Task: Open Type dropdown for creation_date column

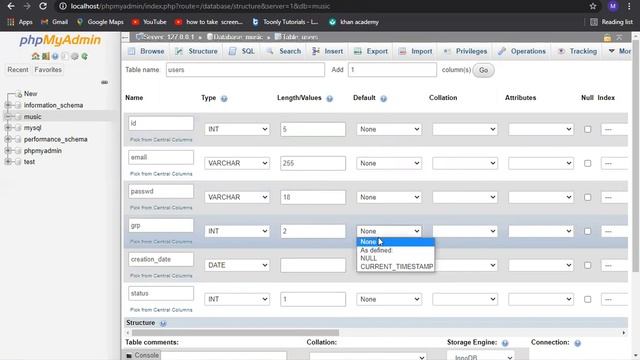Action: pyautogui.click(x=237, y=265)
